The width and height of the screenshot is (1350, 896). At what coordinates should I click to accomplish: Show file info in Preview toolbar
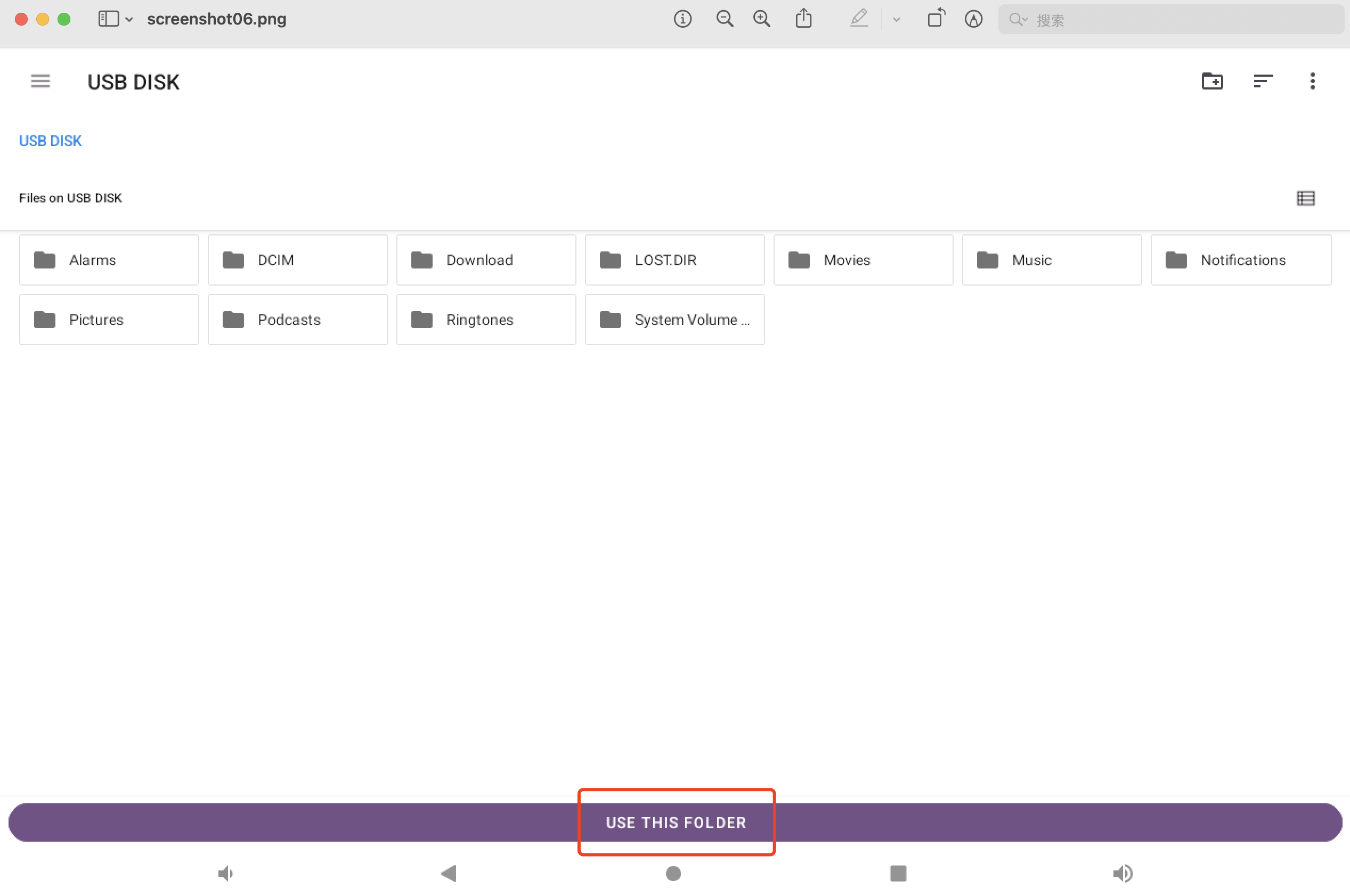(682, 19)
